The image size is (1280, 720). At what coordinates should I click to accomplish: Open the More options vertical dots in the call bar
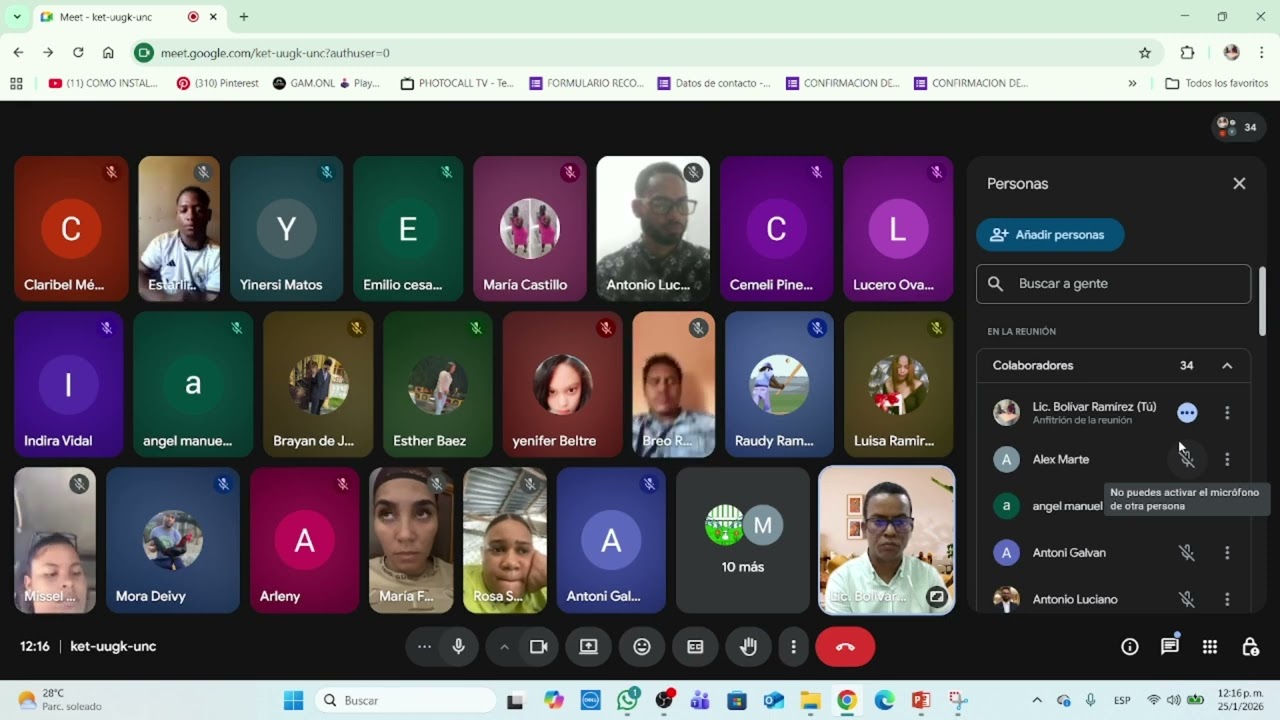tap(794, 647)
